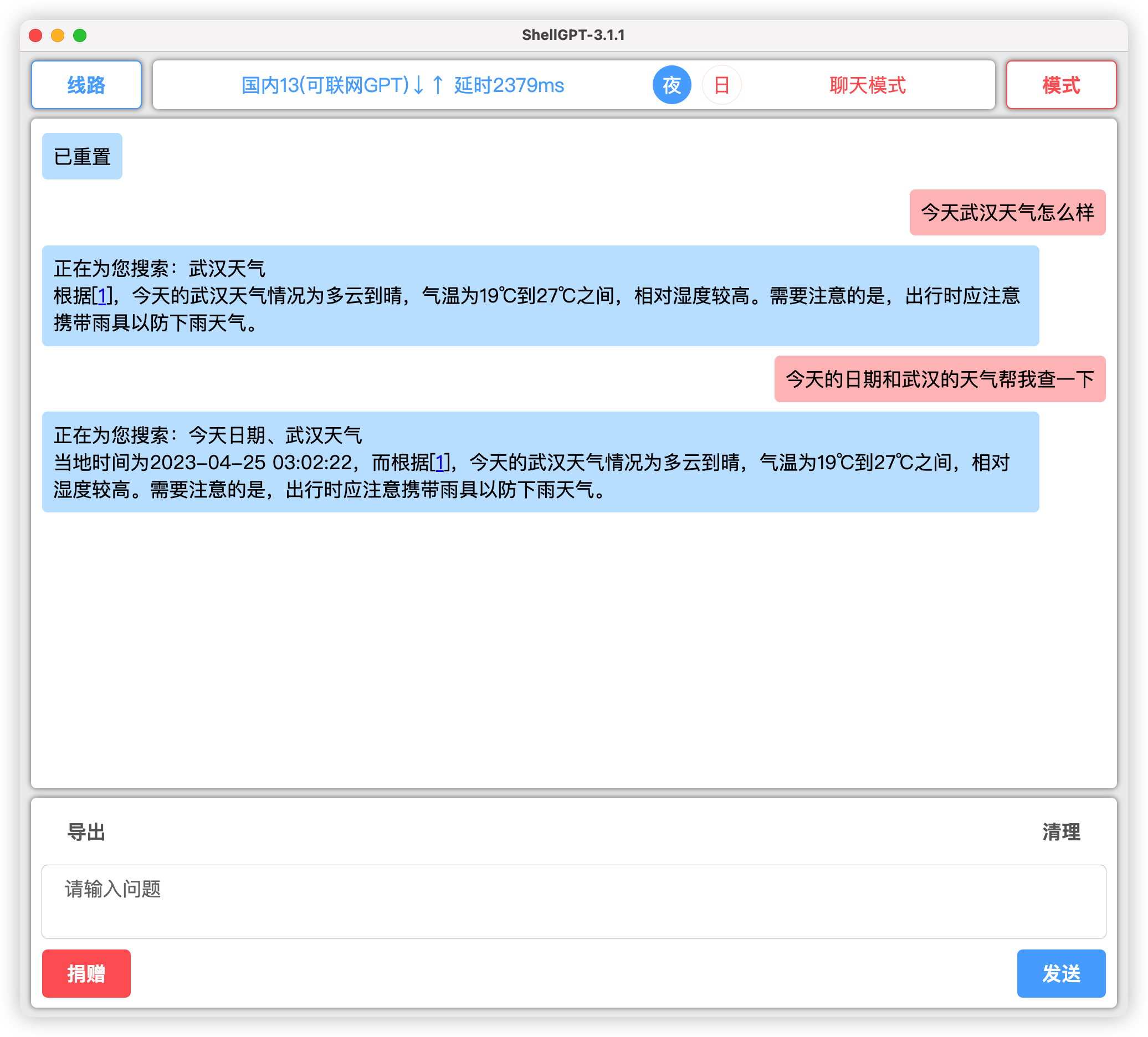Switch to night mode with 夜 button
This screenshot has width=1148, height=1037.
(x=672, y=85)
